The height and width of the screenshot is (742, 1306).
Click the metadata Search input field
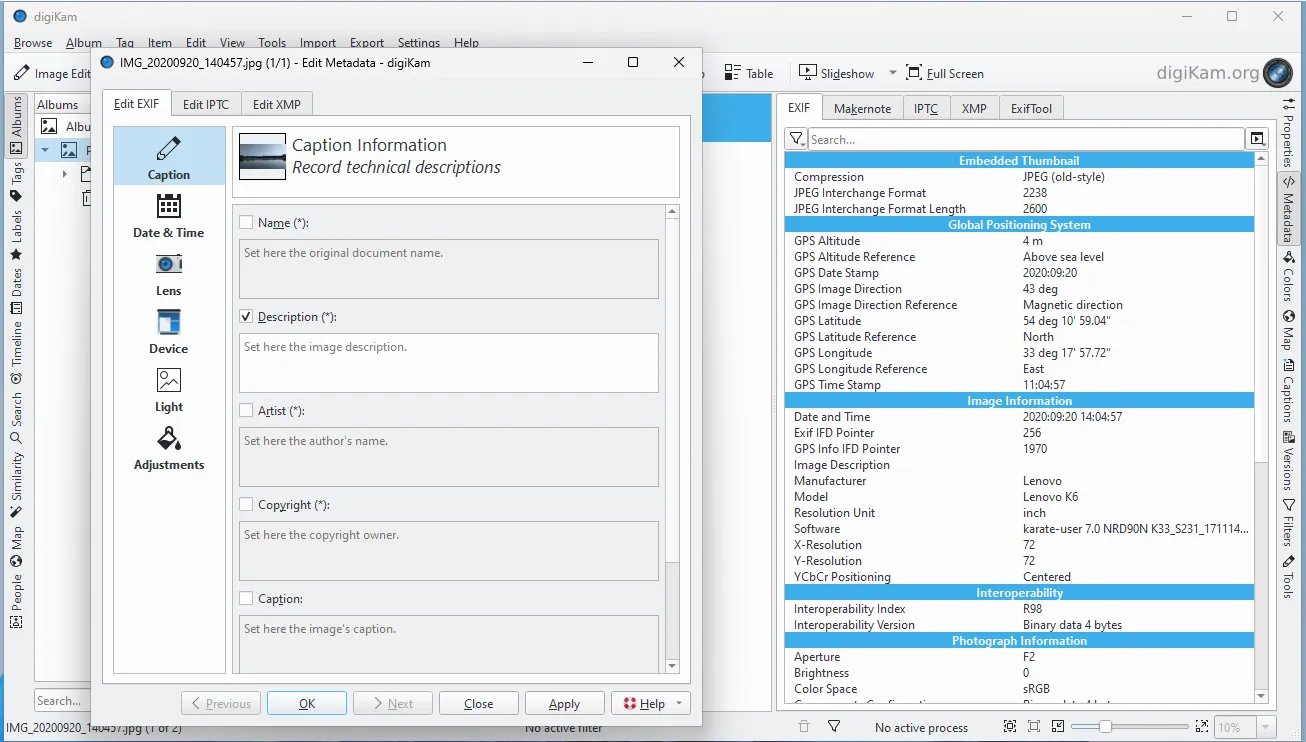pos(1026,139)
